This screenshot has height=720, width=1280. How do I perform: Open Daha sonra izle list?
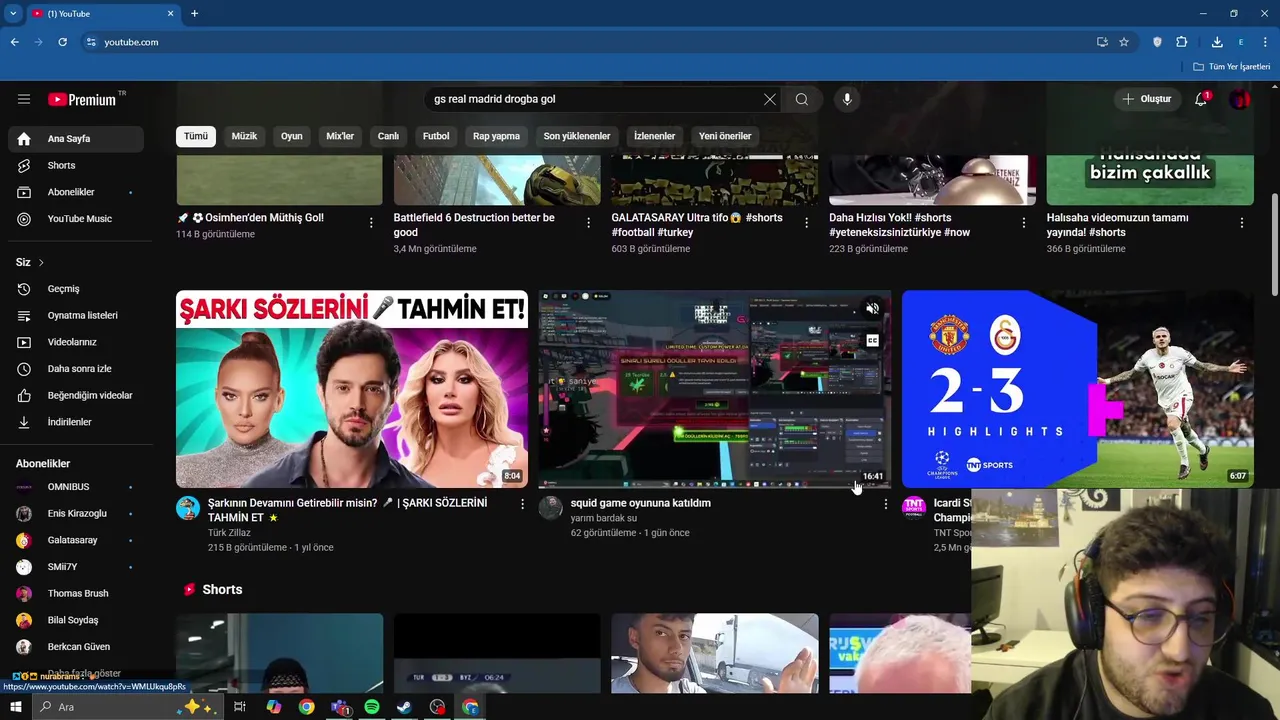click(x=76, y=369)
